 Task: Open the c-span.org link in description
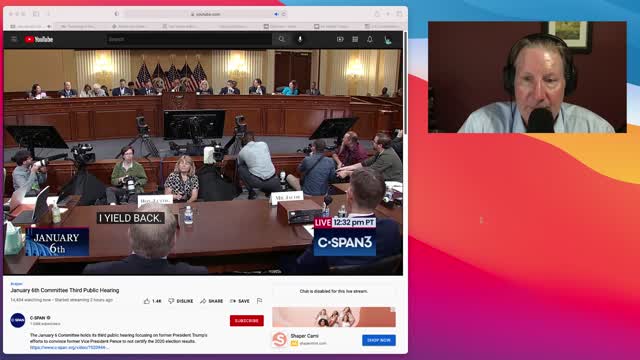pos(69,347)
